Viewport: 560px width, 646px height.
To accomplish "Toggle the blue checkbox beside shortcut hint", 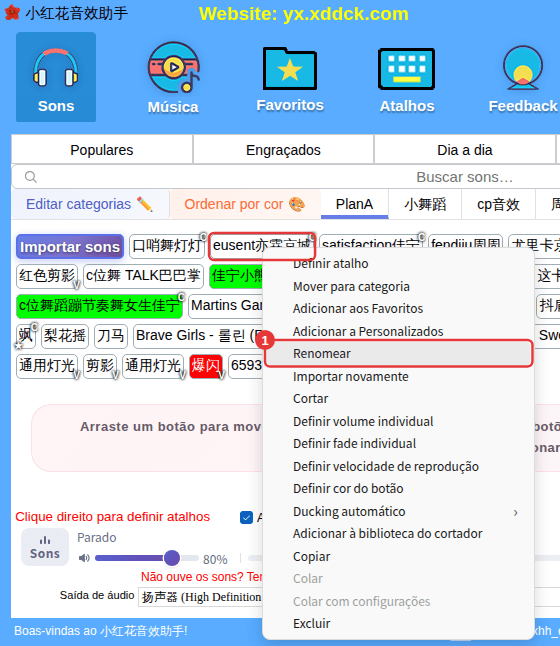I will 246,517.
